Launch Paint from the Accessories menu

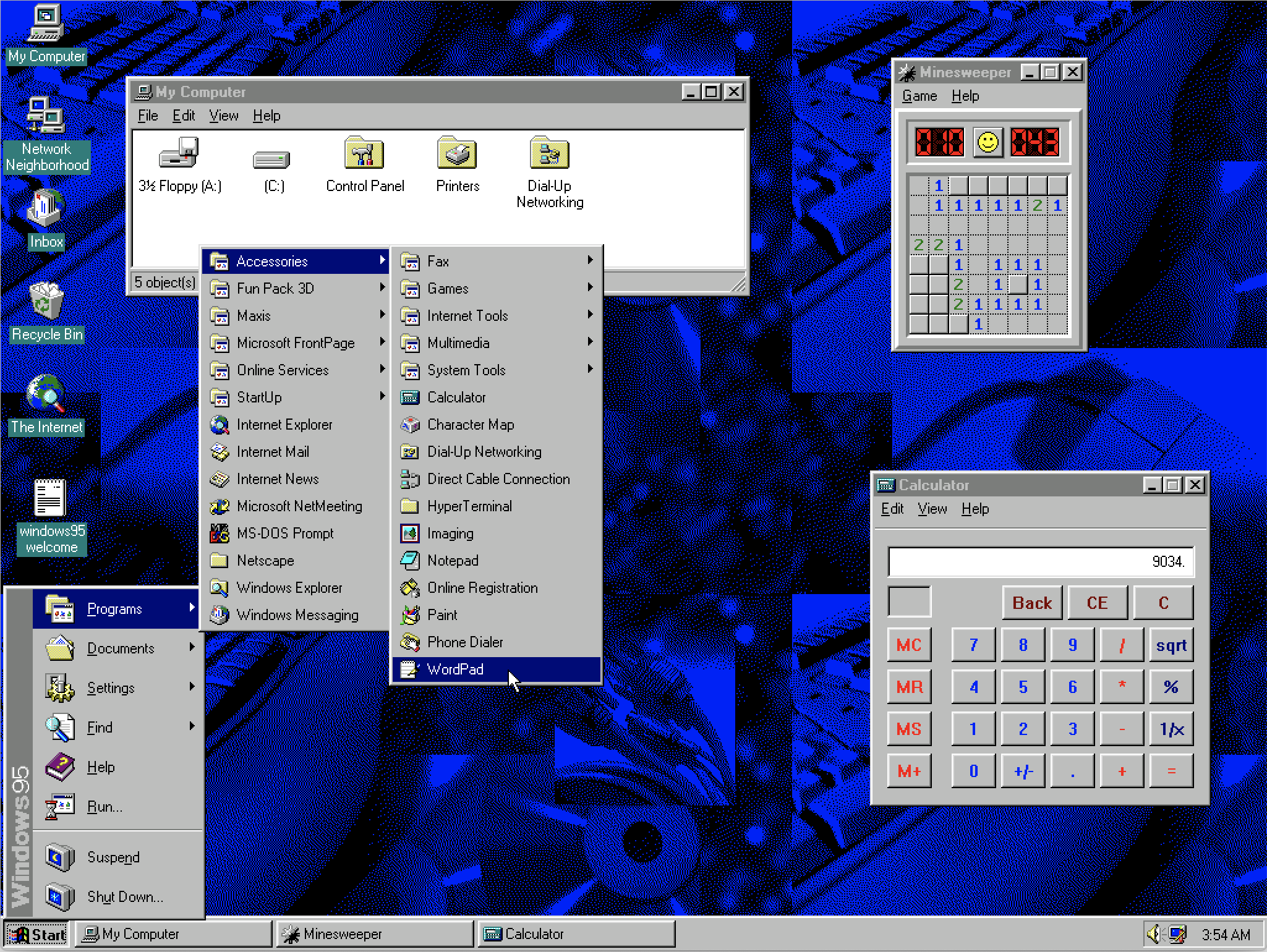pos(442,614)
